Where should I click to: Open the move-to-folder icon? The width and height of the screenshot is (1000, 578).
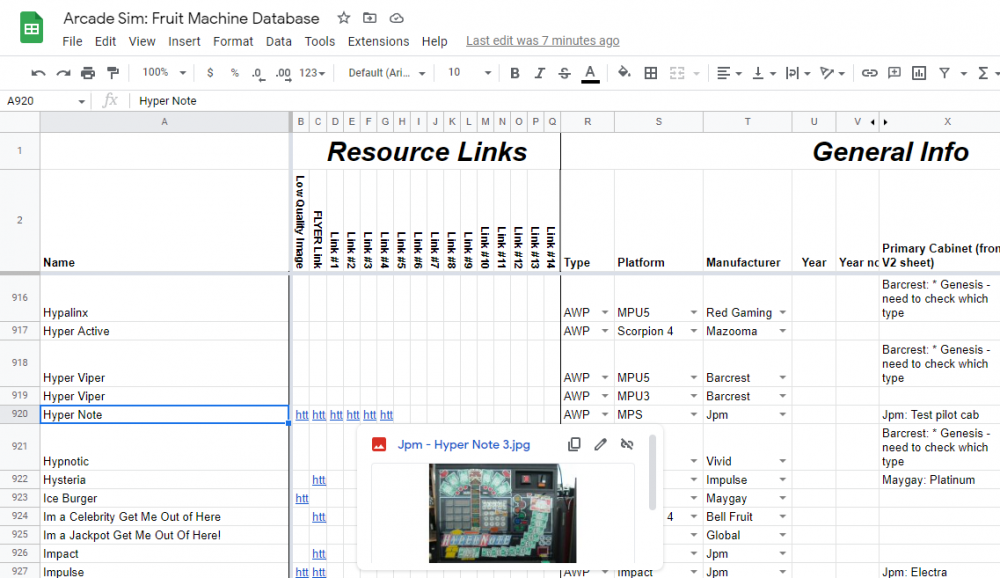tap(370, 18)
